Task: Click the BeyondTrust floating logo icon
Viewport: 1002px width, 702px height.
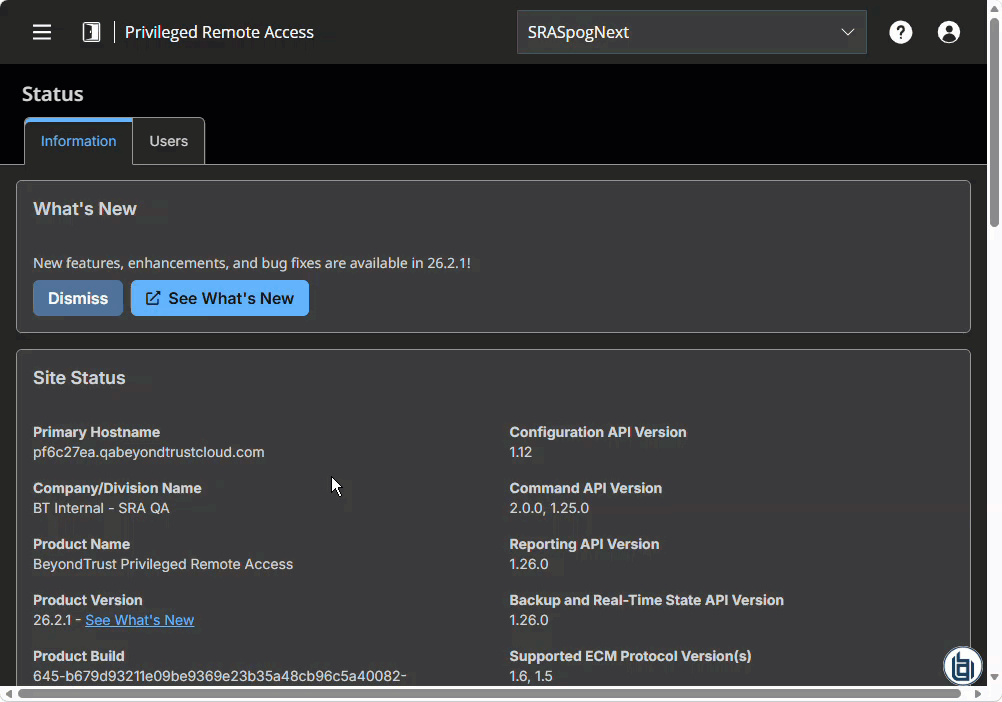Action: 962,666
